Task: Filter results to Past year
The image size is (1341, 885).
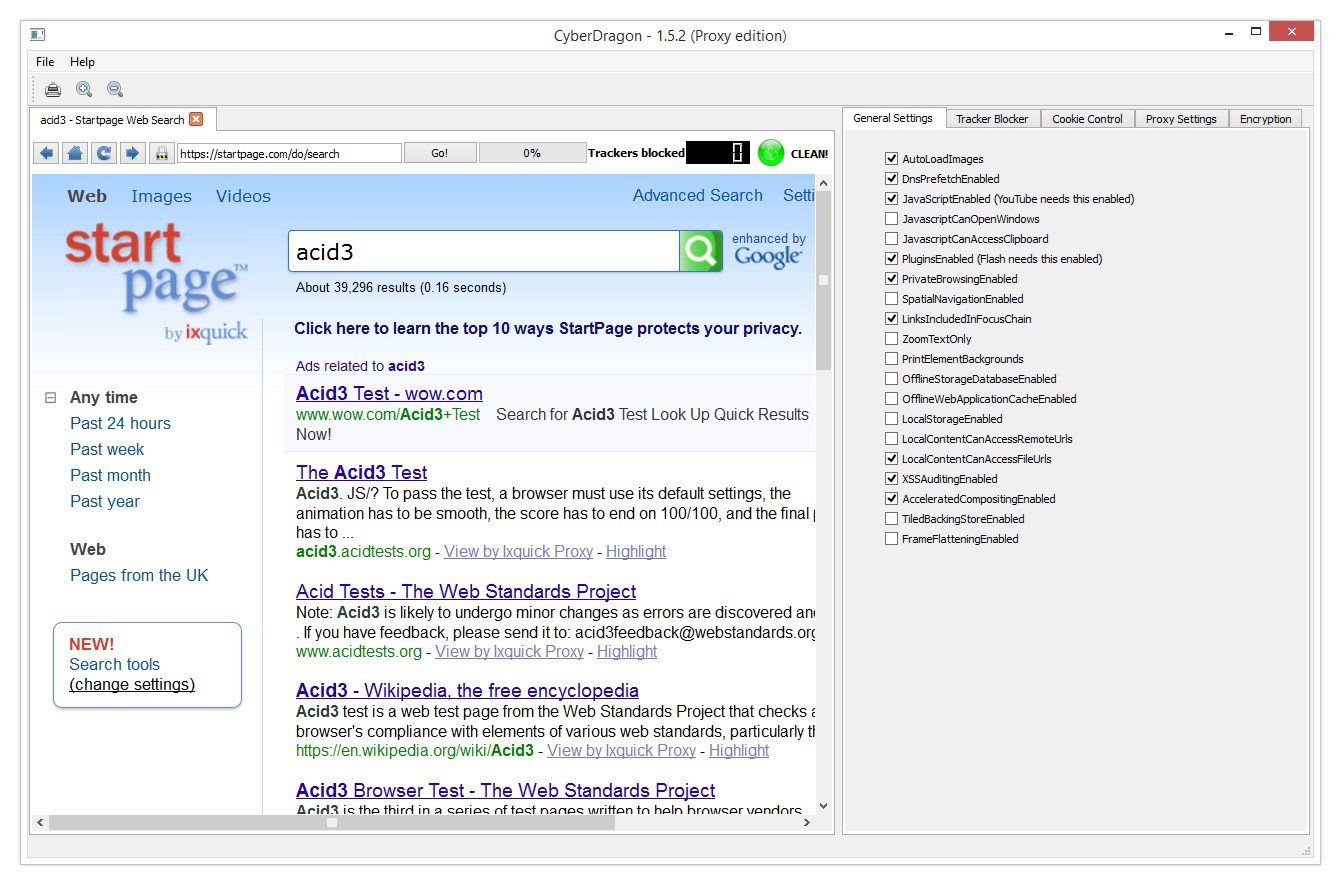Action: (105, 502)
